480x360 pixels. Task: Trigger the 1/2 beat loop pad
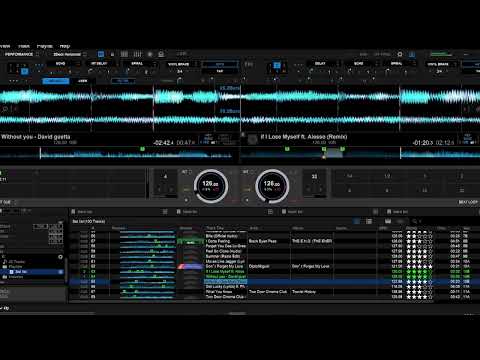[x=387, y=176]
